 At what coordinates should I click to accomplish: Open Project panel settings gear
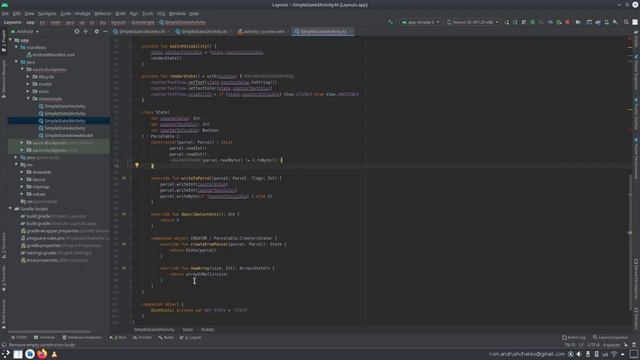pos(96,31)
